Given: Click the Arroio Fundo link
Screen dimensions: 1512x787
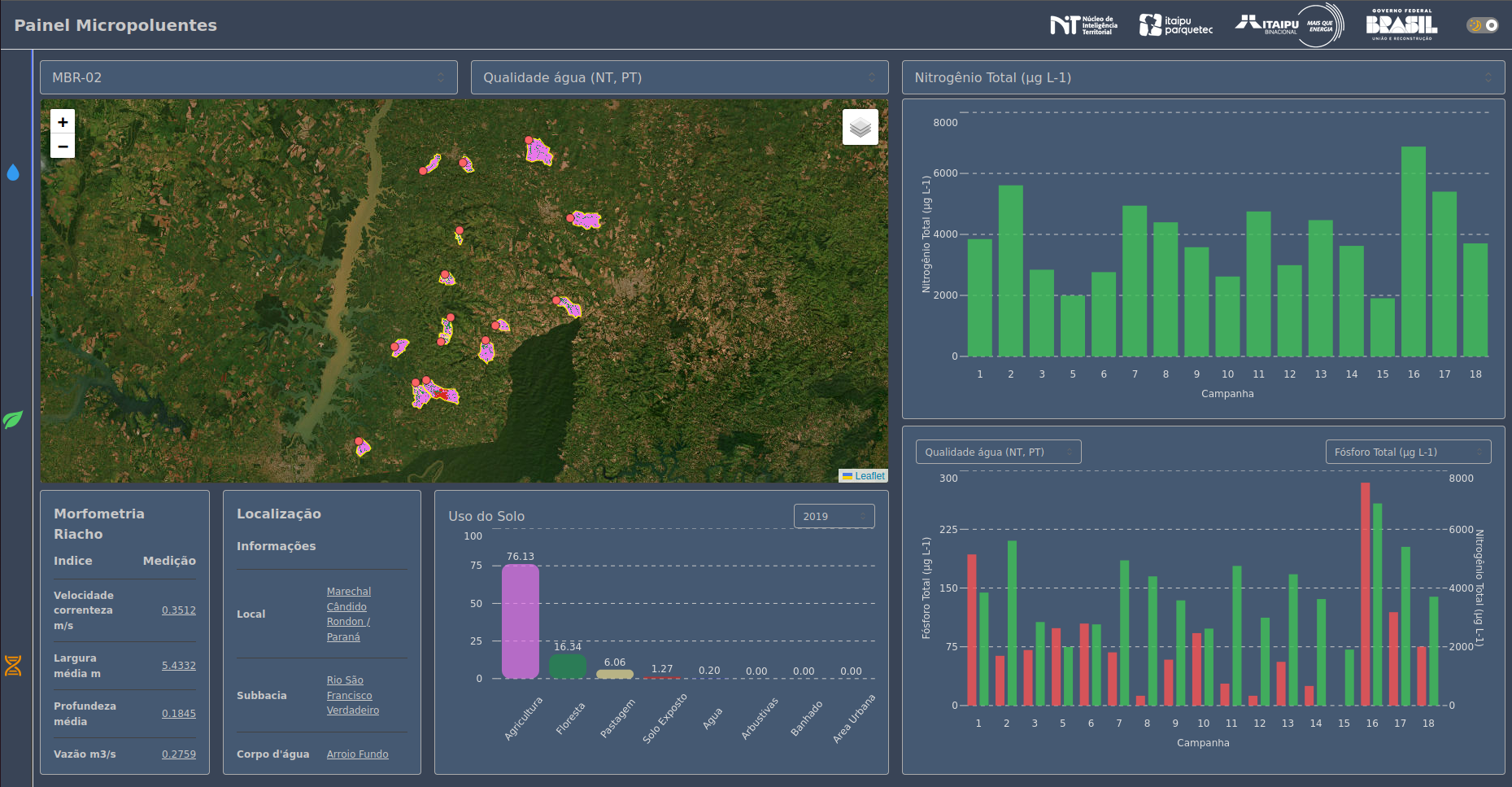Looking at the screenshot, I should click(357, 754).
